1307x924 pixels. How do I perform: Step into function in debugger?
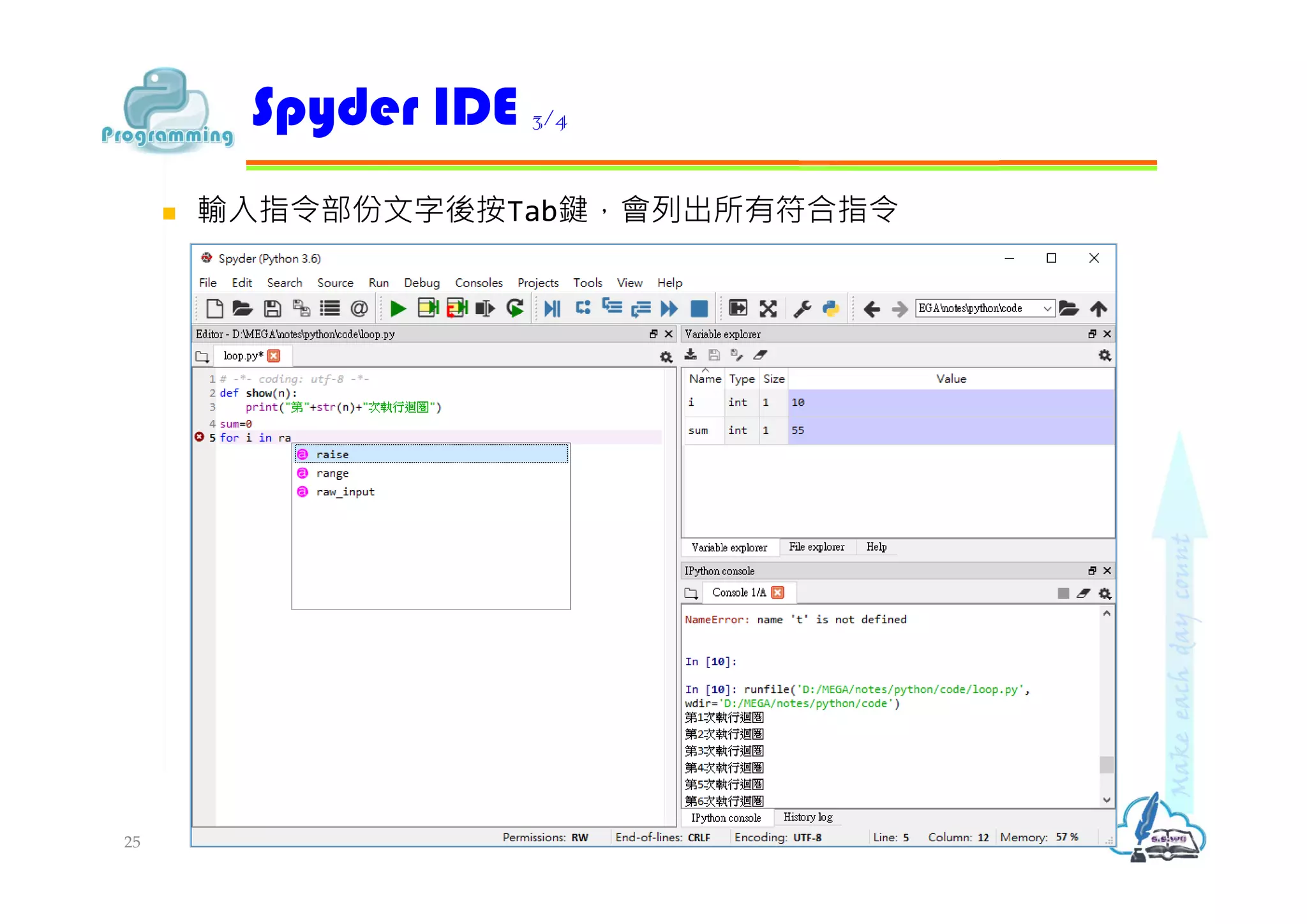coord(611,307)
